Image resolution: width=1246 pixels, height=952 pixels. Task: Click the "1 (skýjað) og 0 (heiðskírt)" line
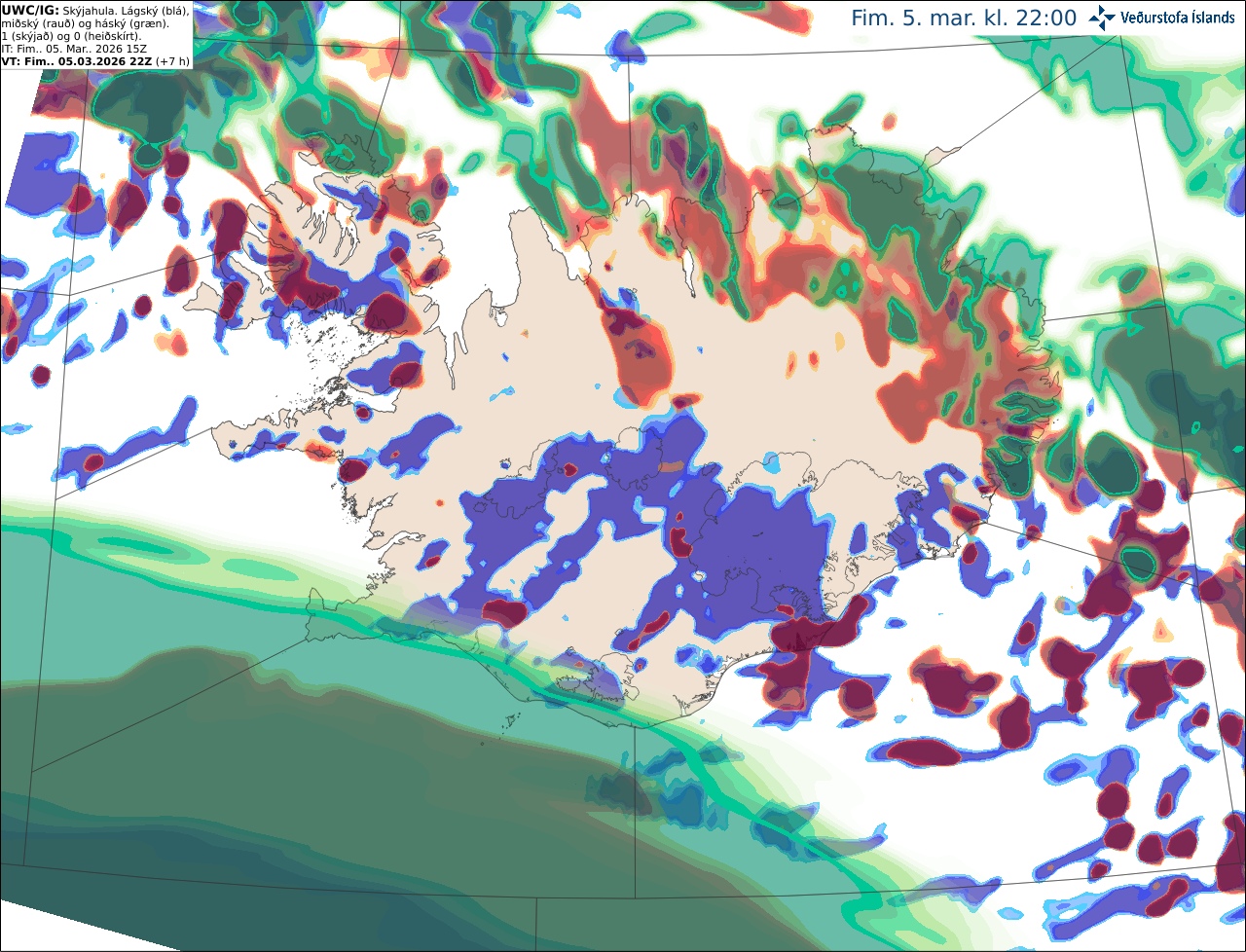click(x=71, y=35)
